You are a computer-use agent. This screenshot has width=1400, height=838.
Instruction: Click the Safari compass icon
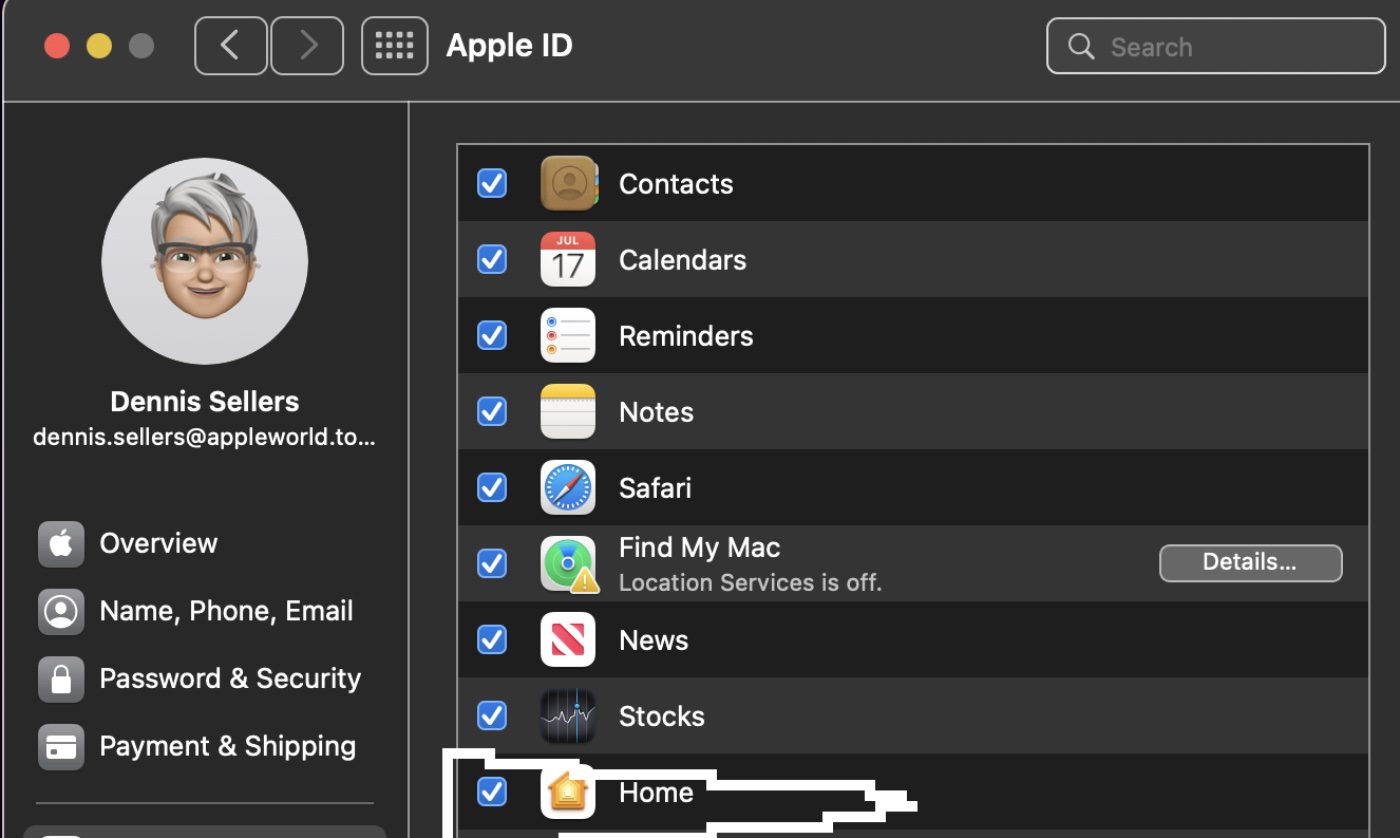(x=568, y=487)
